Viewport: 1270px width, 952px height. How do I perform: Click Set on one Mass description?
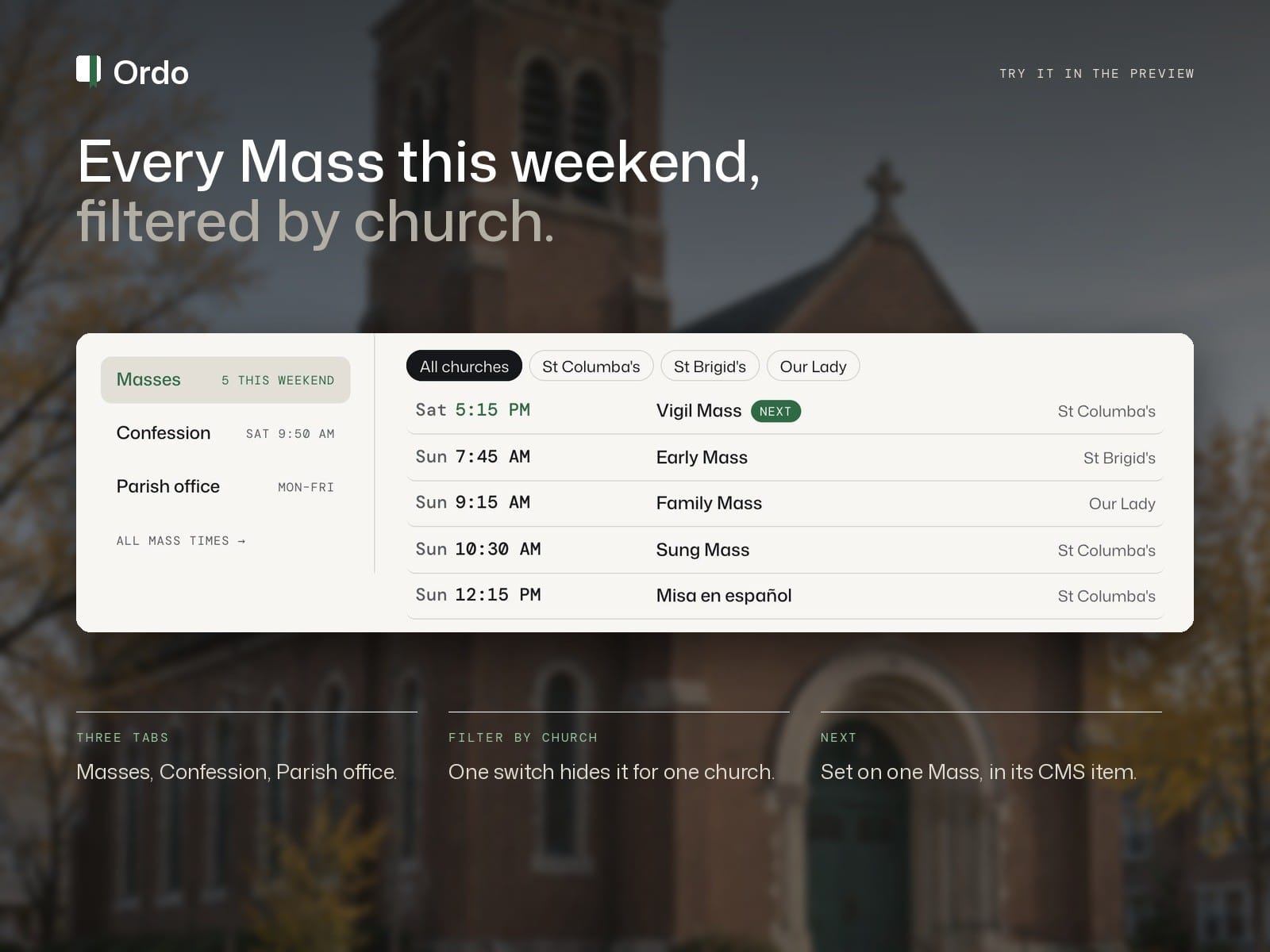pyautogui.click(x=979, y=772)
